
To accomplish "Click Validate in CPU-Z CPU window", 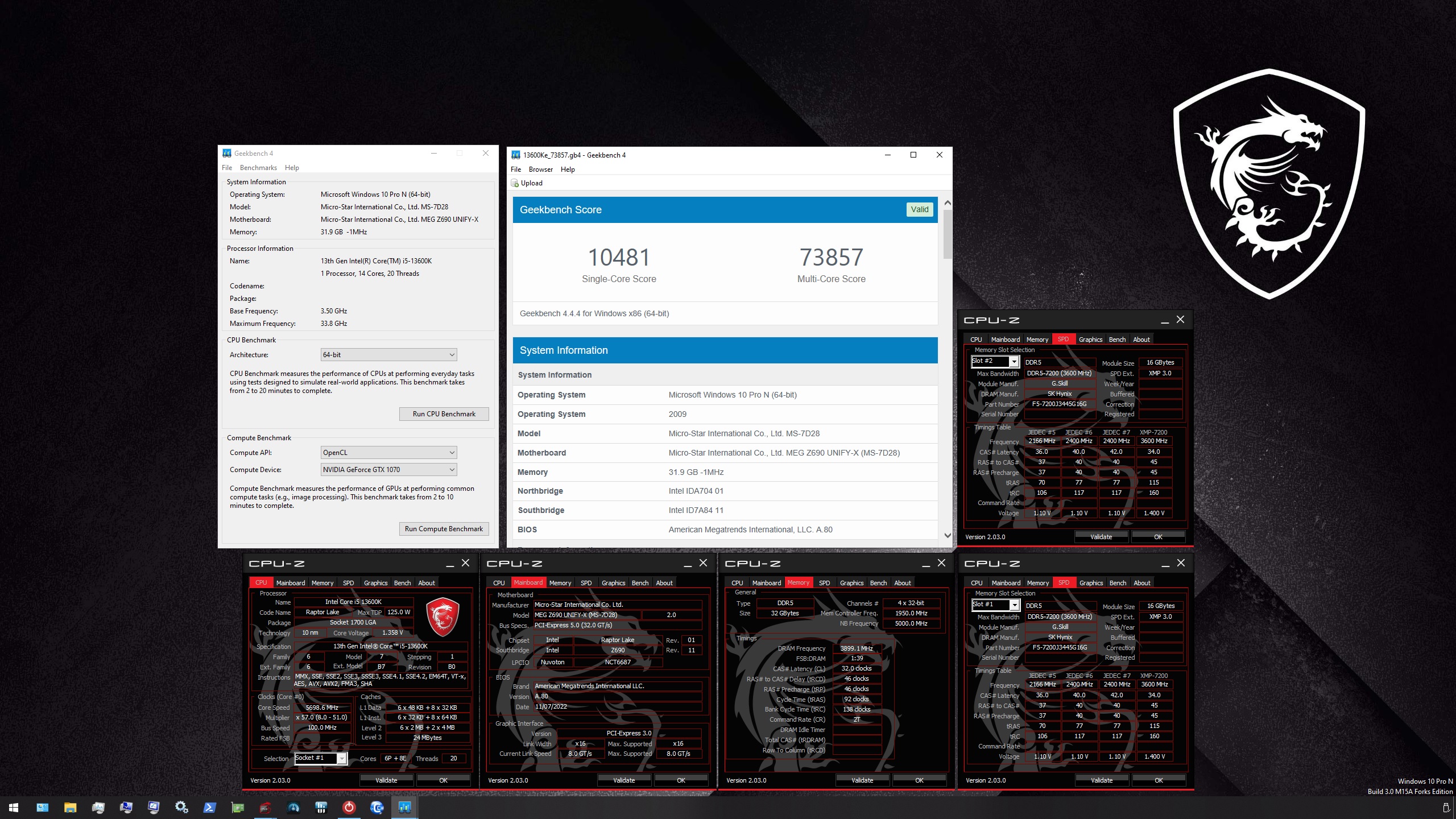I will (x=386, y=780).
